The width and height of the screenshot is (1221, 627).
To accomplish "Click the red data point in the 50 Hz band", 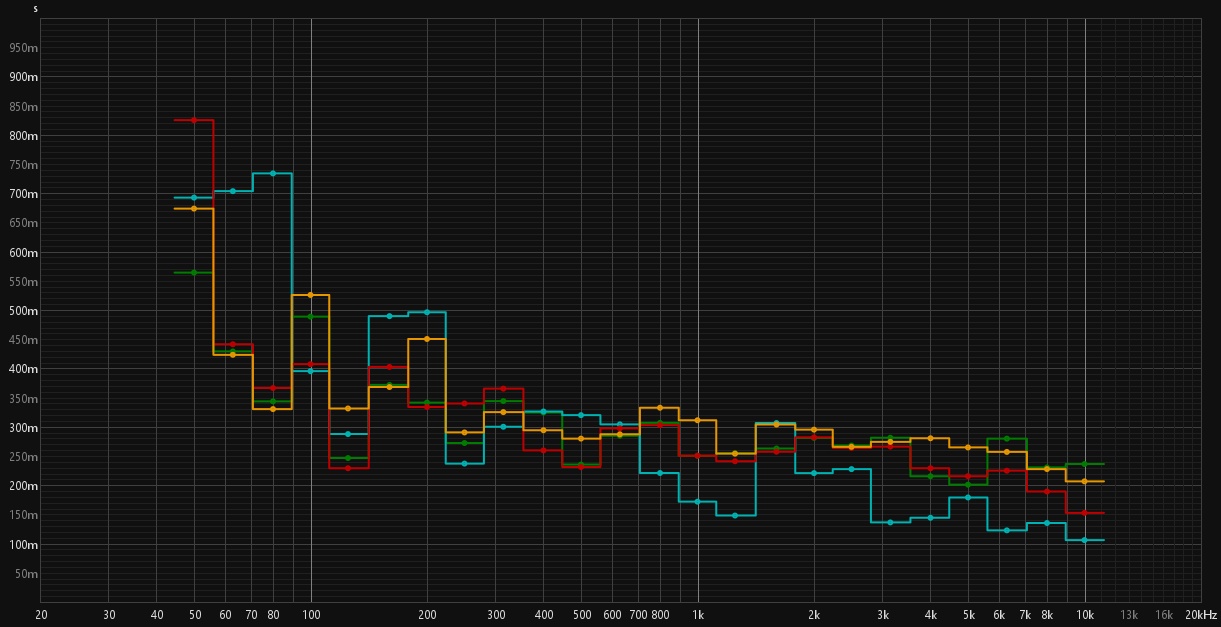I will [194, 120].
